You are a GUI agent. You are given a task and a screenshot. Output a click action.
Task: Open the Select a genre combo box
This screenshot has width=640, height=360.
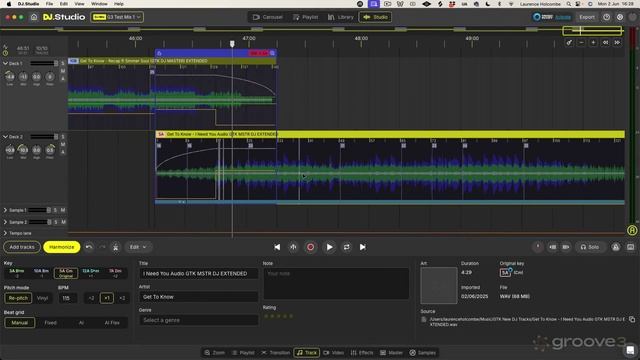coord(198,320)
